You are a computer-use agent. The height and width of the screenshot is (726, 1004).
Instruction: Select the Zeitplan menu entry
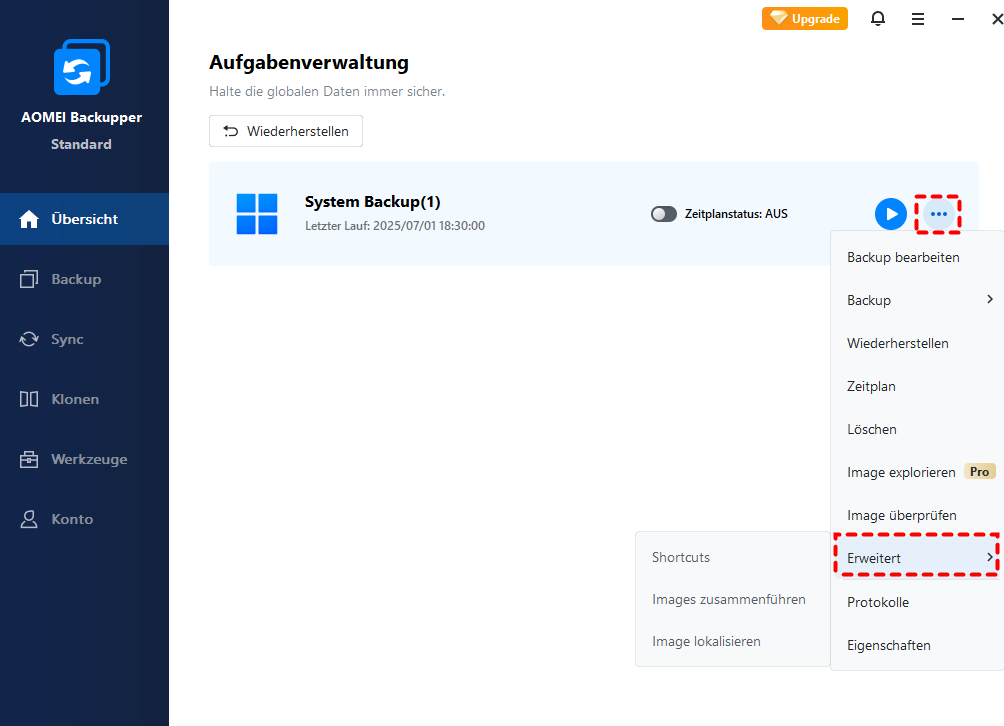pyautogui.click(x=917, y=386)
